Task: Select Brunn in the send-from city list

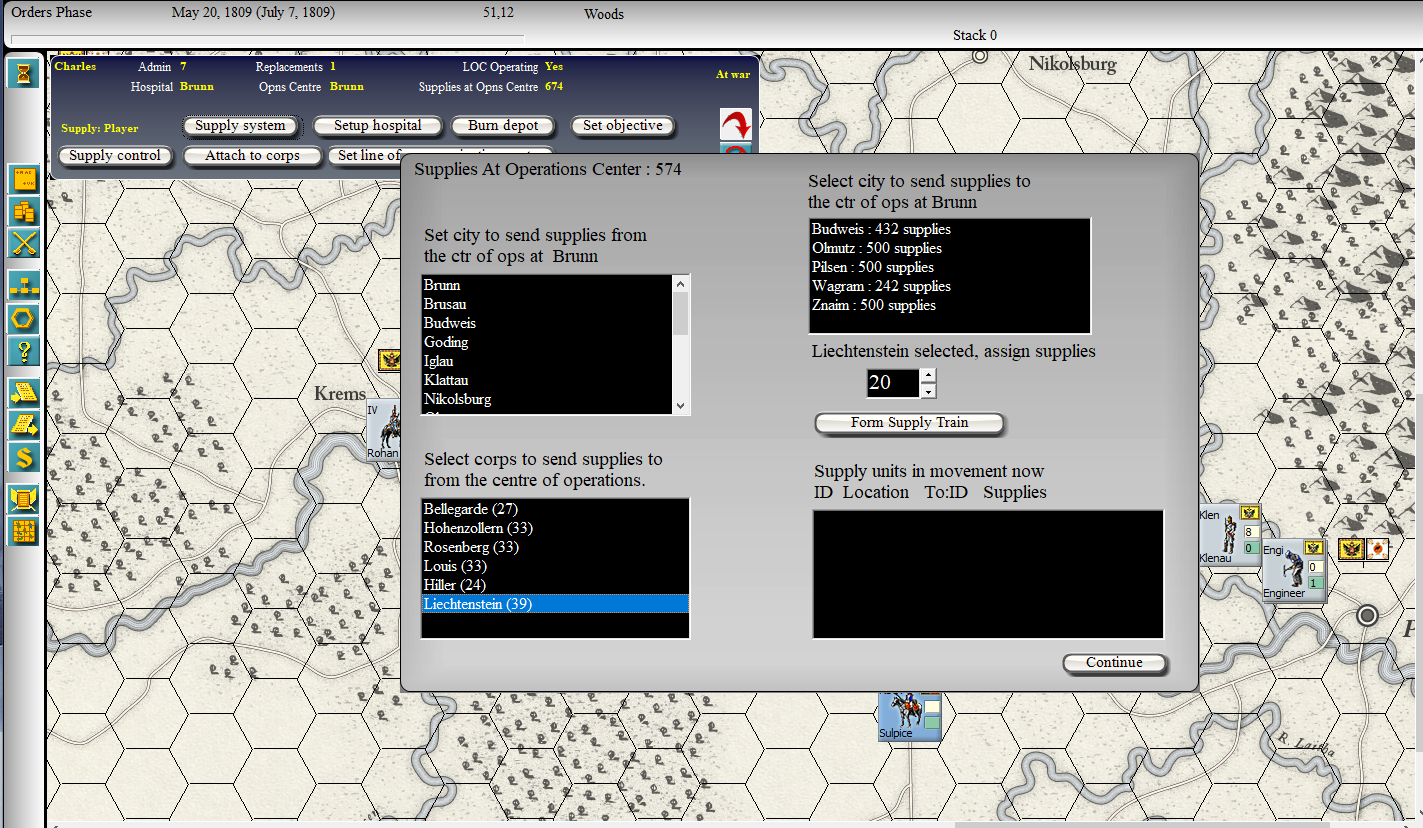Action: click(x=547, y=285)
